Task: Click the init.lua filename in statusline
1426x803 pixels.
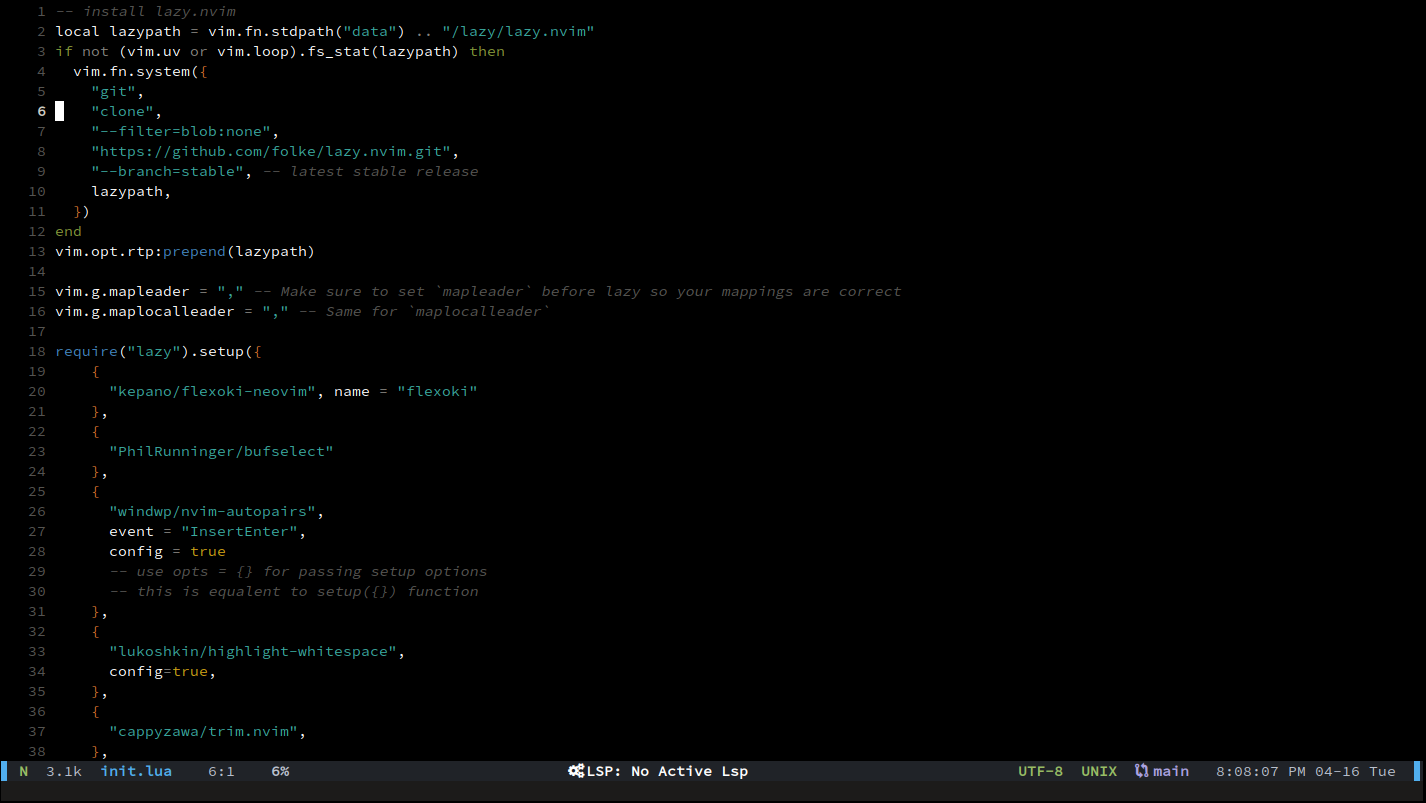Action: pos(135,771)
